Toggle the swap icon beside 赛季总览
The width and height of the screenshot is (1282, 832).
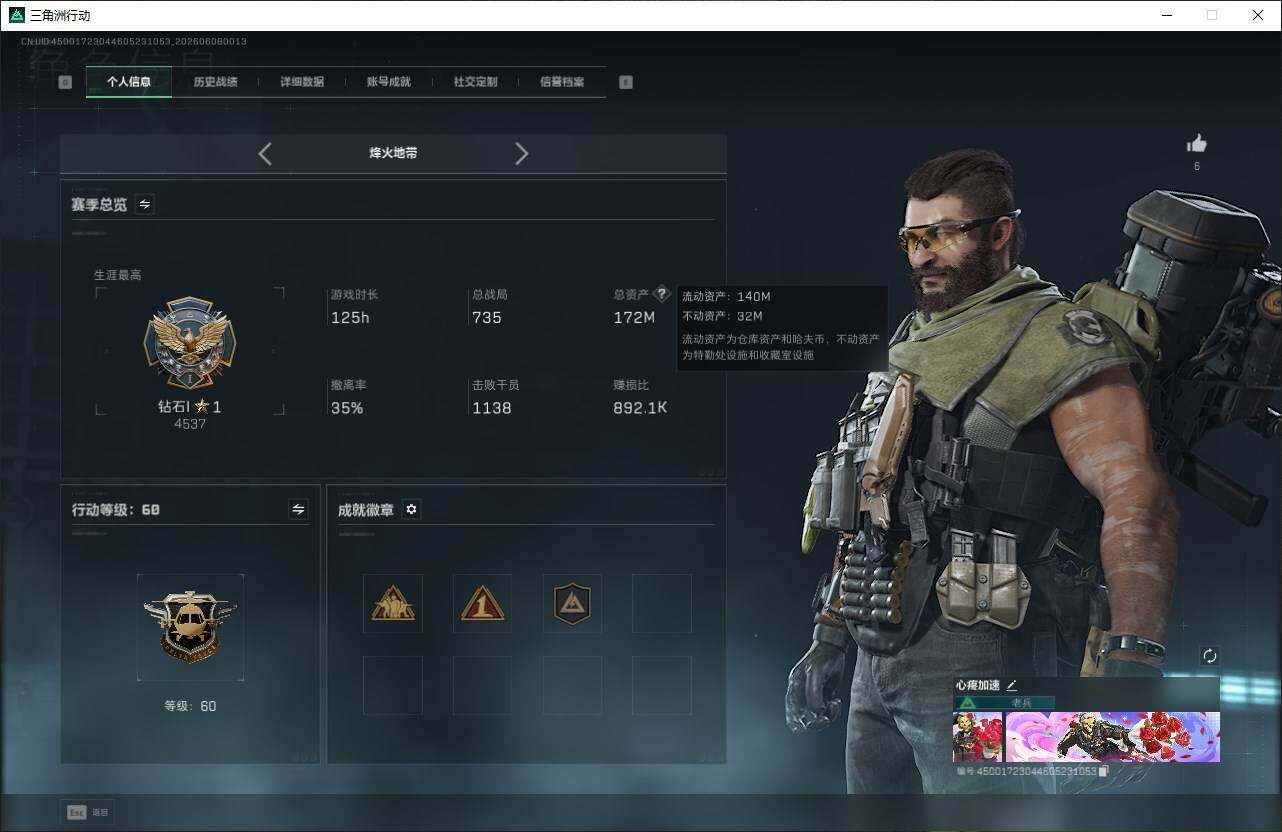click(x=145, y=204)
